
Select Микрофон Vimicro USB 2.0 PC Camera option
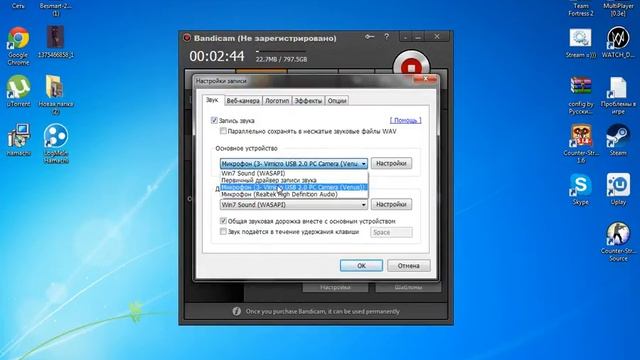294,187
